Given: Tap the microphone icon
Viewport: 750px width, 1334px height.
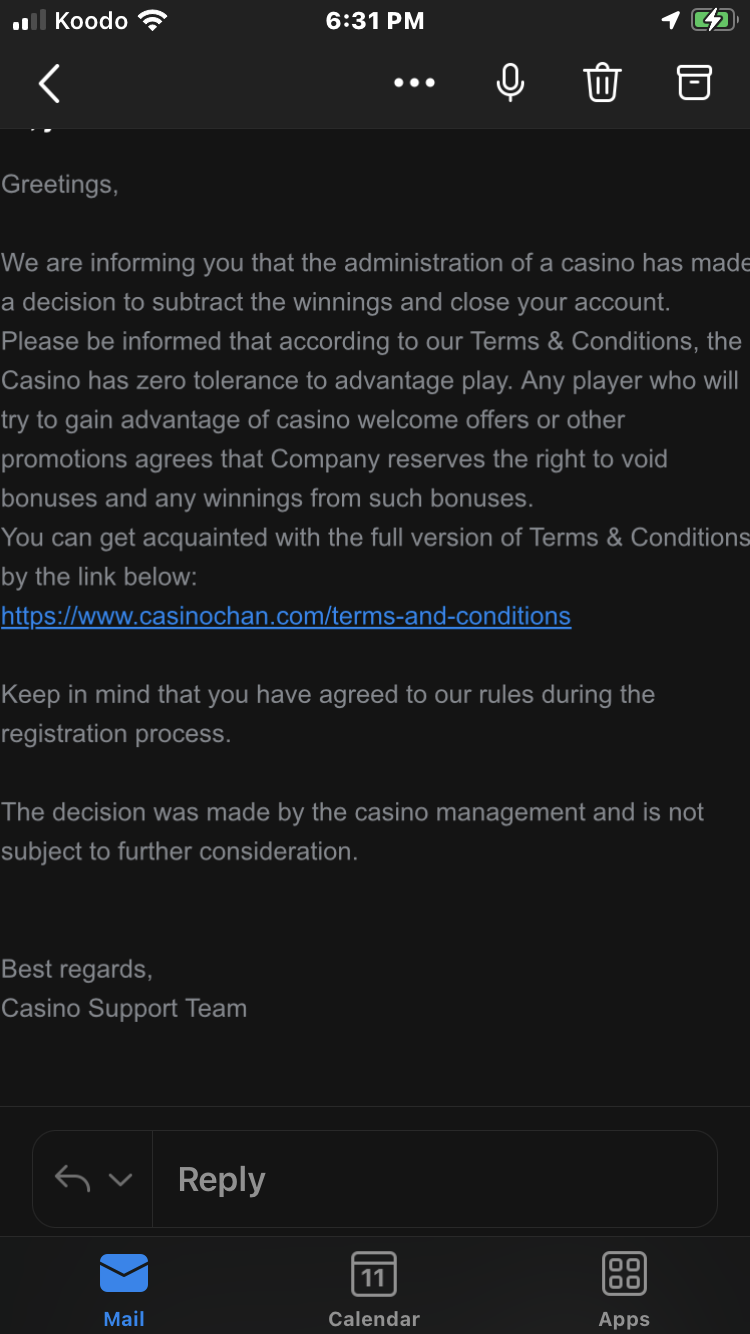Looking at the screenshot, I should (510, 83).
